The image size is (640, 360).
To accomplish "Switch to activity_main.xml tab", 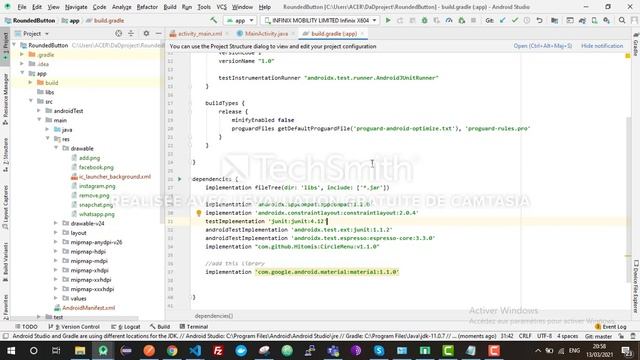I will click(199, 33).
